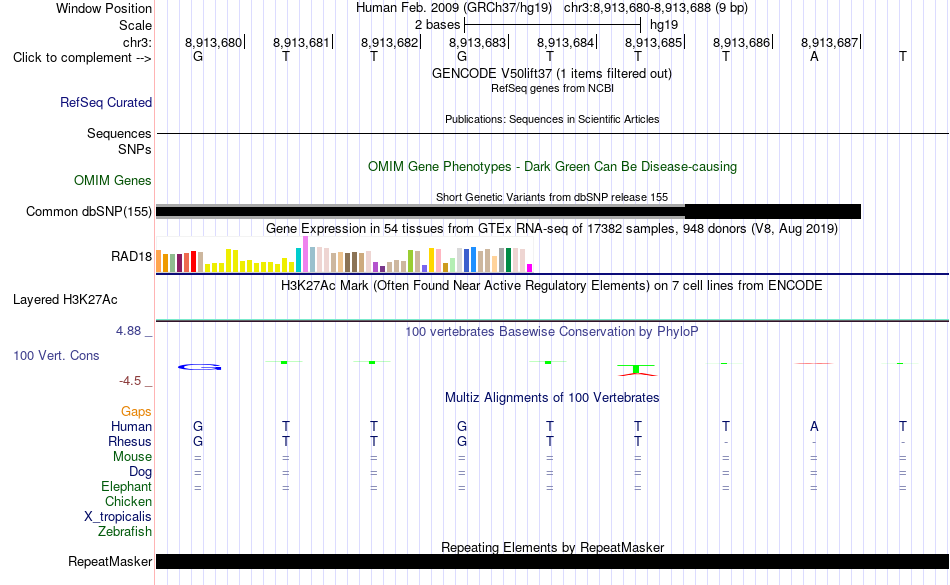Click 'Repeating Elements by RepeatMasker' title
950x585 pixels.
pos(552,547)
